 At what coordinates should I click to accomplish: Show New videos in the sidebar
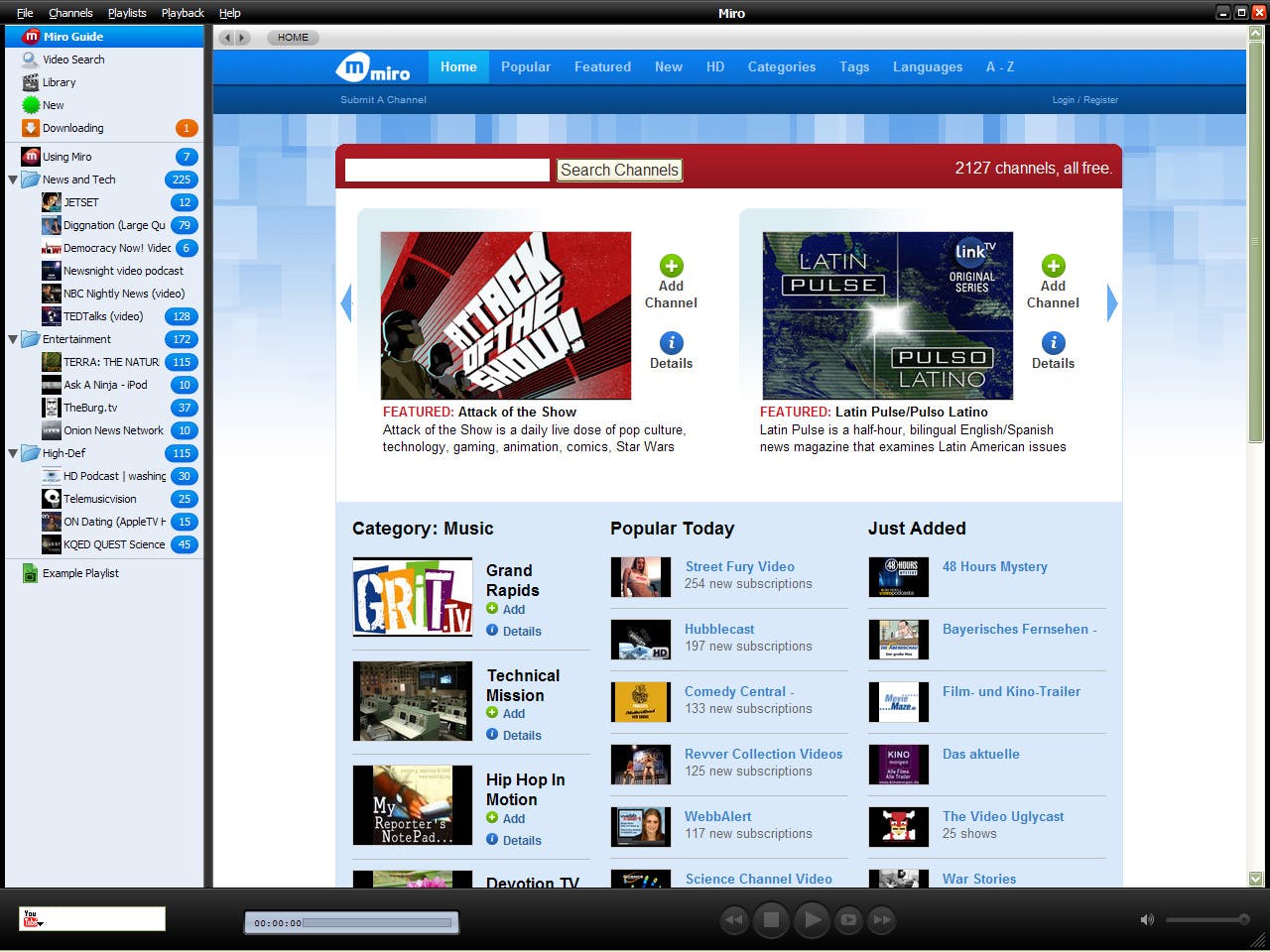point(104,105)
